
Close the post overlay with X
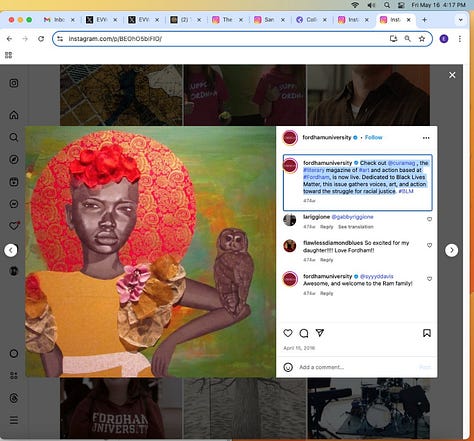pos(452,75)
